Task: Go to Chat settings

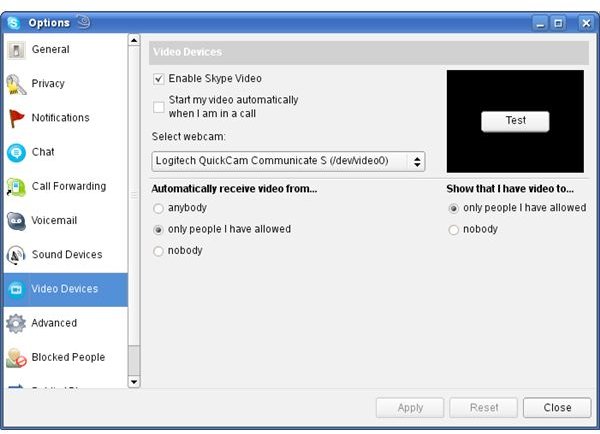Action: (x=65, y=152)
